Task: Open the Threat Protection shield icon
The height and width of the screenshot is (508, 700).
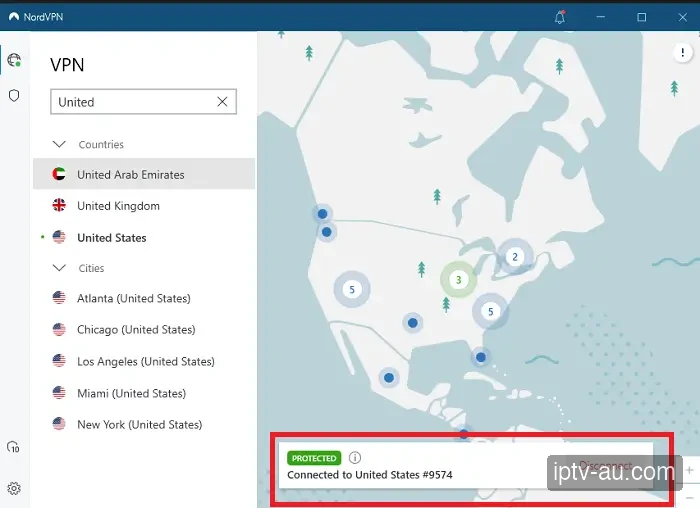Action: pyautogui.click(x=14, y=95)
